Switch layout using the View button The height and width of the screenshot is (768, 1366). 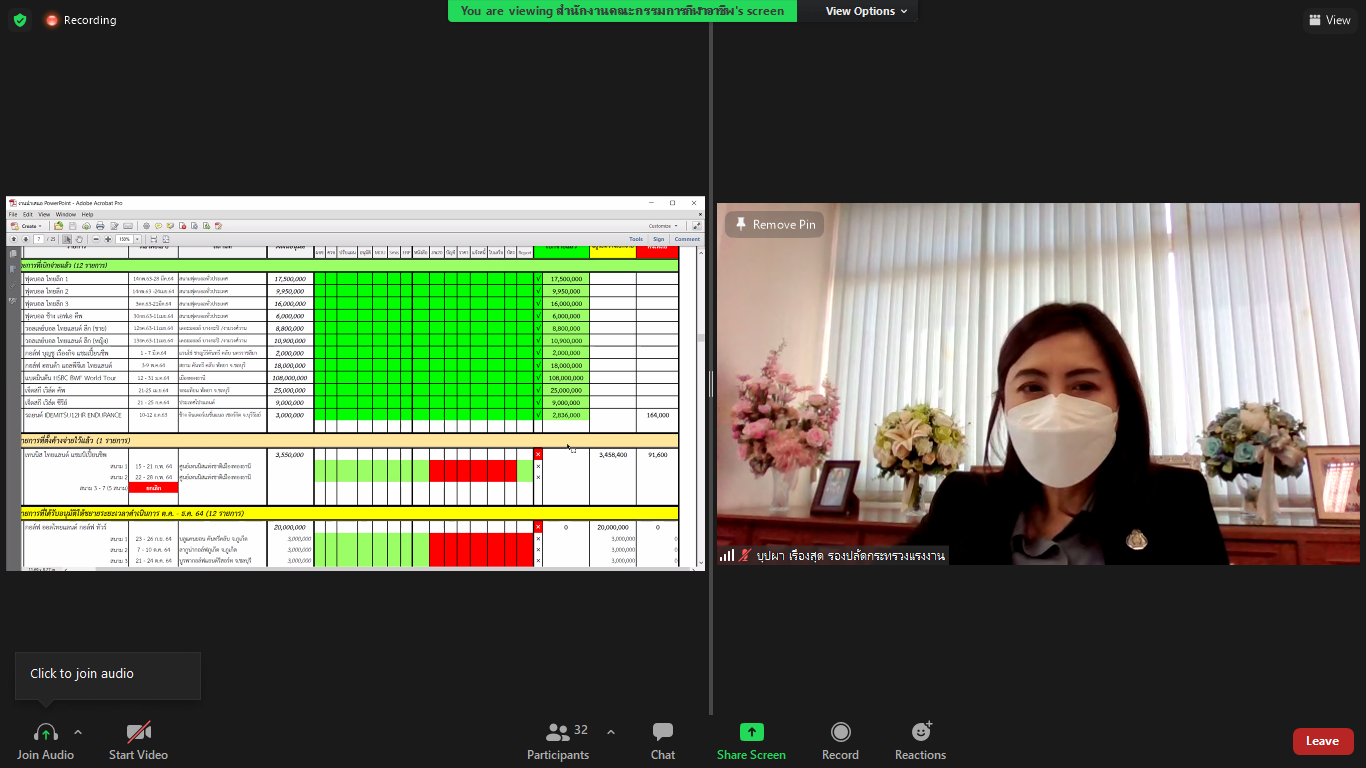pyautogui.click(x=1329, y=20)
